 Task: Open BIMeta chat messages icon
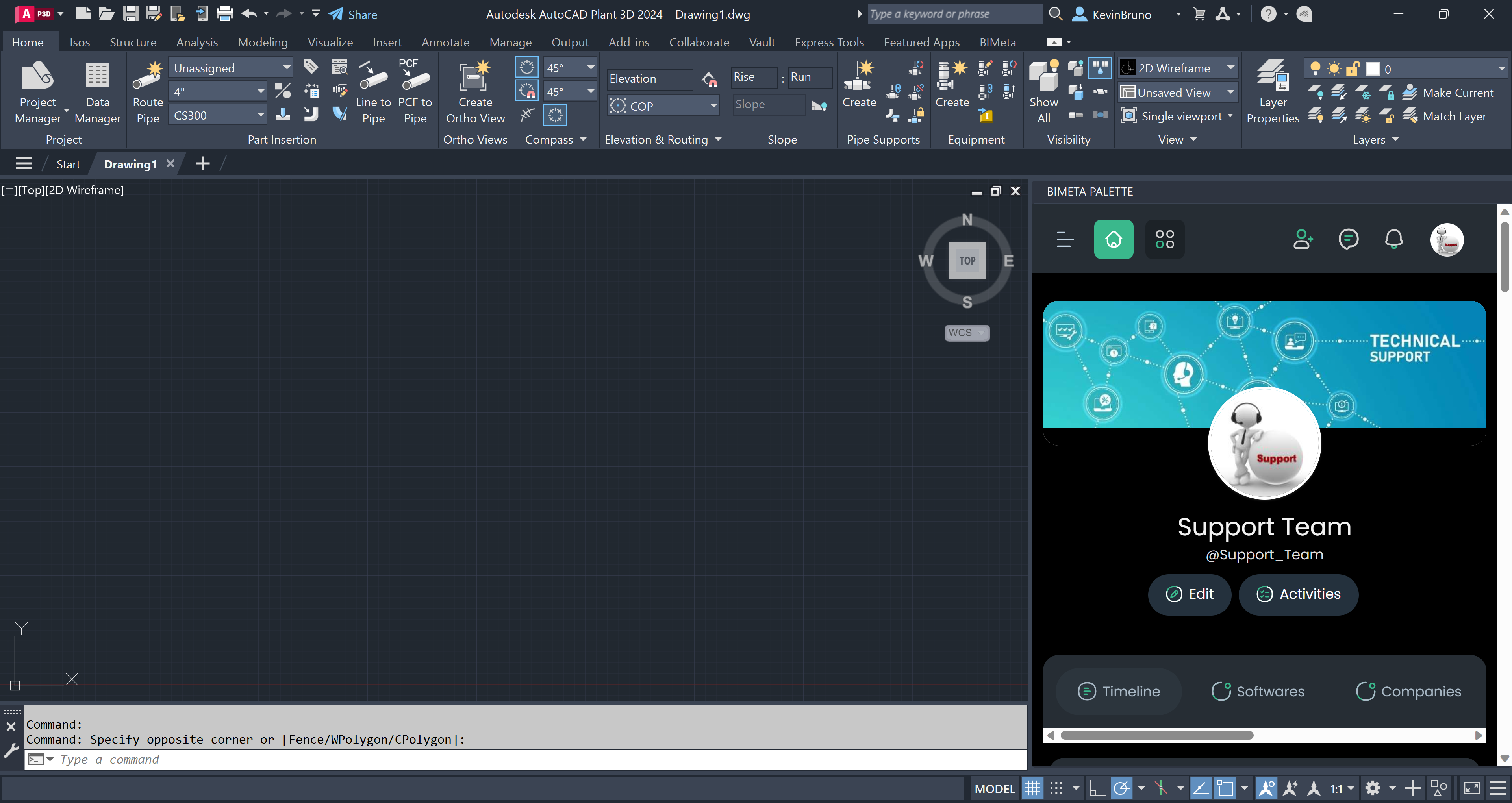(x=1348, y=239)
